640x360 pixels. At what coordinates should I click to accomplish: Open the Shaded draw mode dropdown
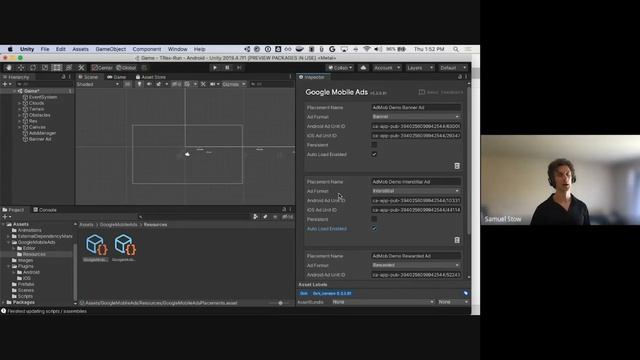click(x=98, y=84)
